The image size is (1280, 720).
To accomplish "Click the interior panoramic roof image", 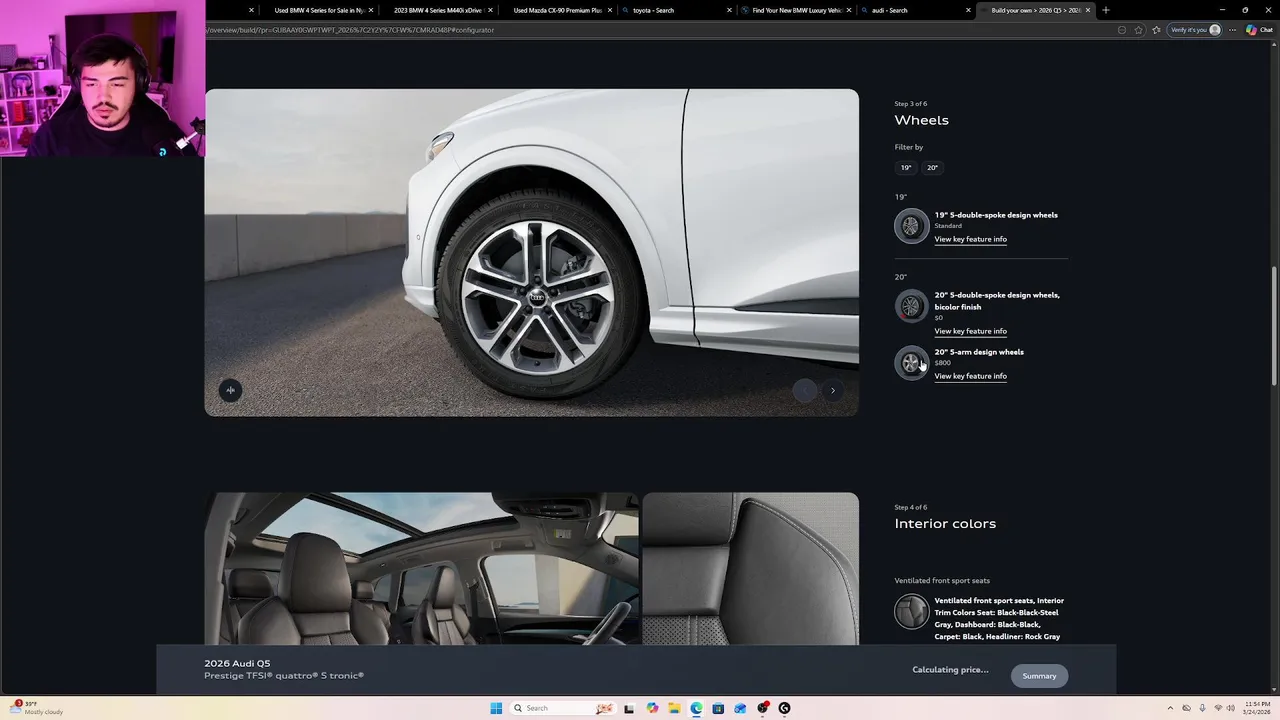I will coord(422,568).
